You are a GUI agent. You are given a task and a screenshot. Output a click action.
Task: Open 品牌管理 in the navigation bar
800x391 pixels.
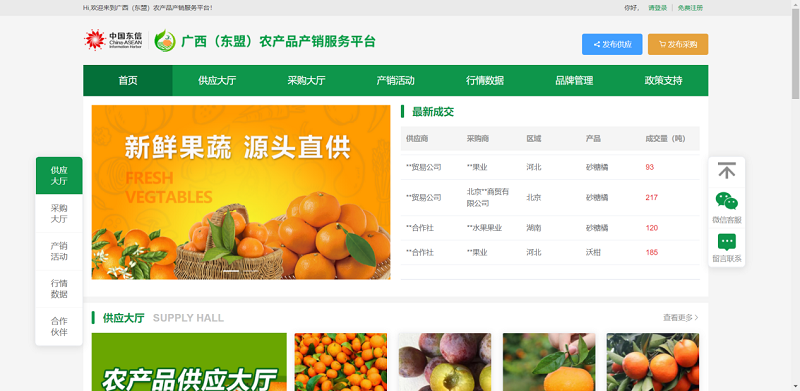[x=574, y=81]
